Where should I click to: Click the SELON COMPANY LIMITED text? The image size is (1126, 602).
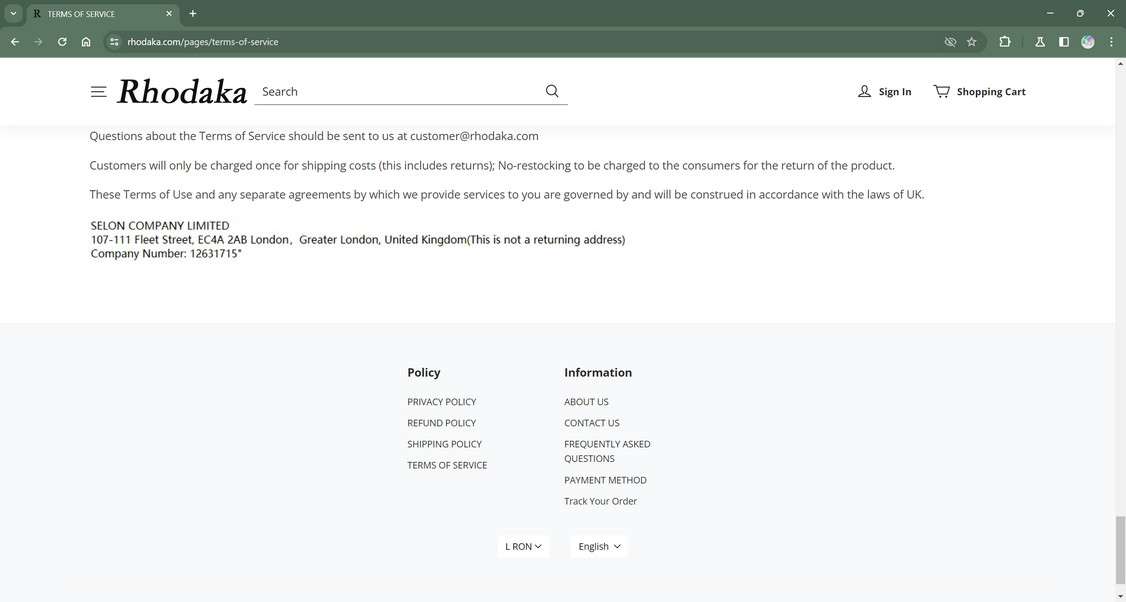tap(160, 226)
